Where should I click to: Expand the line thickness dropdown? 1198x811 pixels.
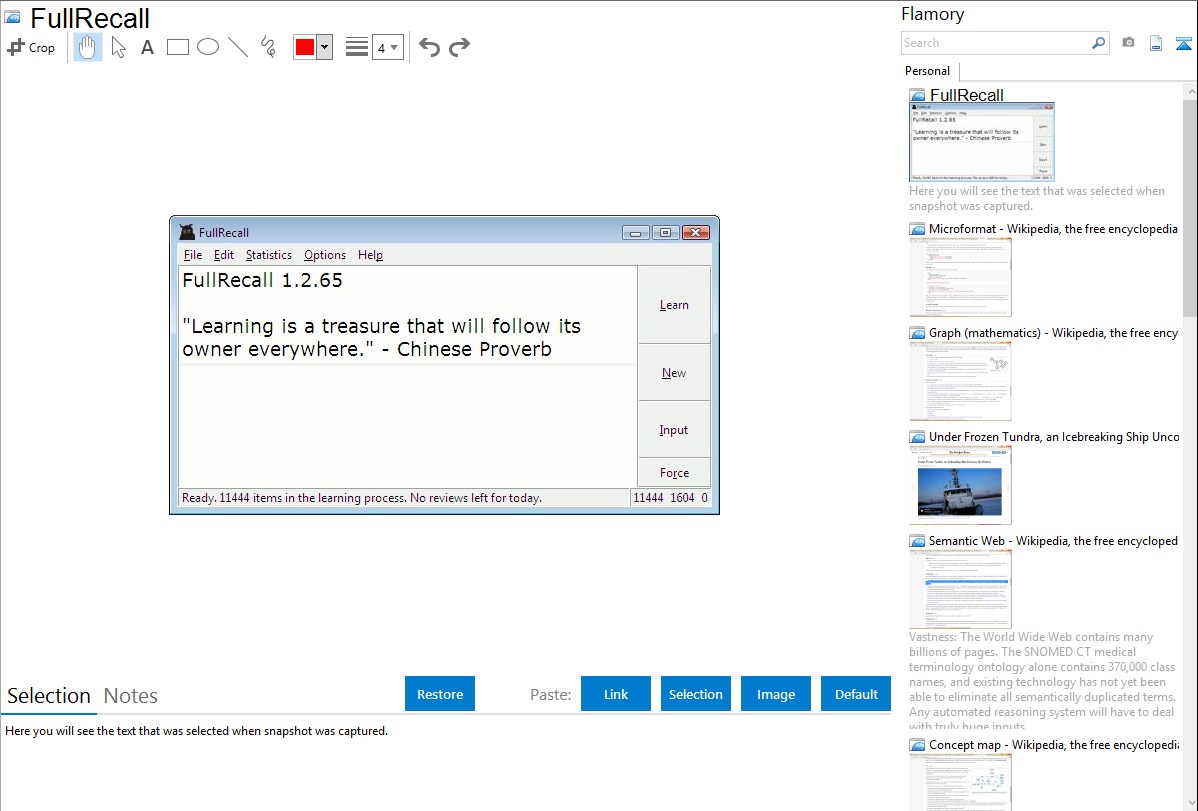click(388, 47)
